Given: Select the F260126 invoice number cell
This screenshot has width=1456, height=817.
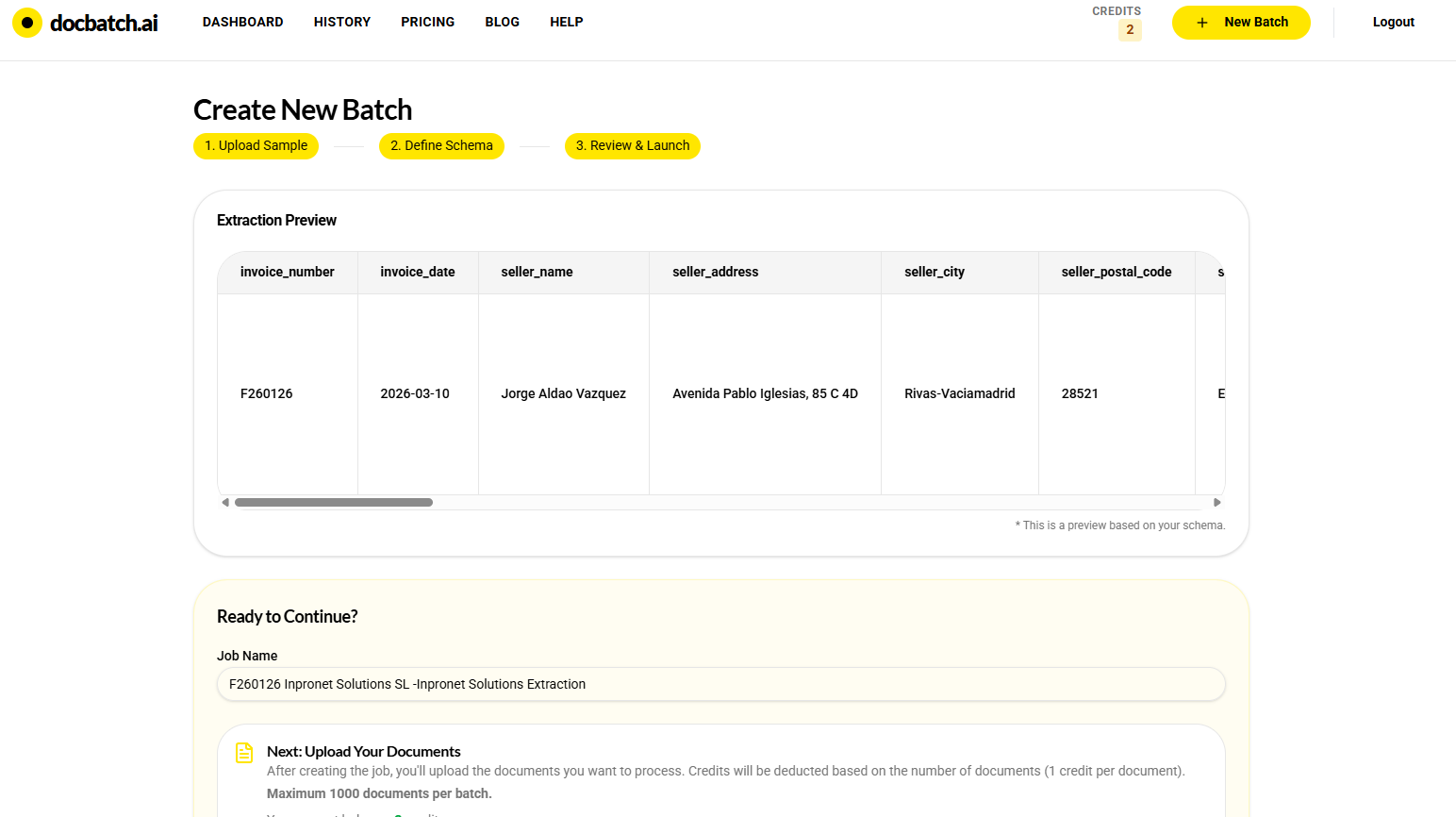Looking at the screenshot, I should [288, 393].
